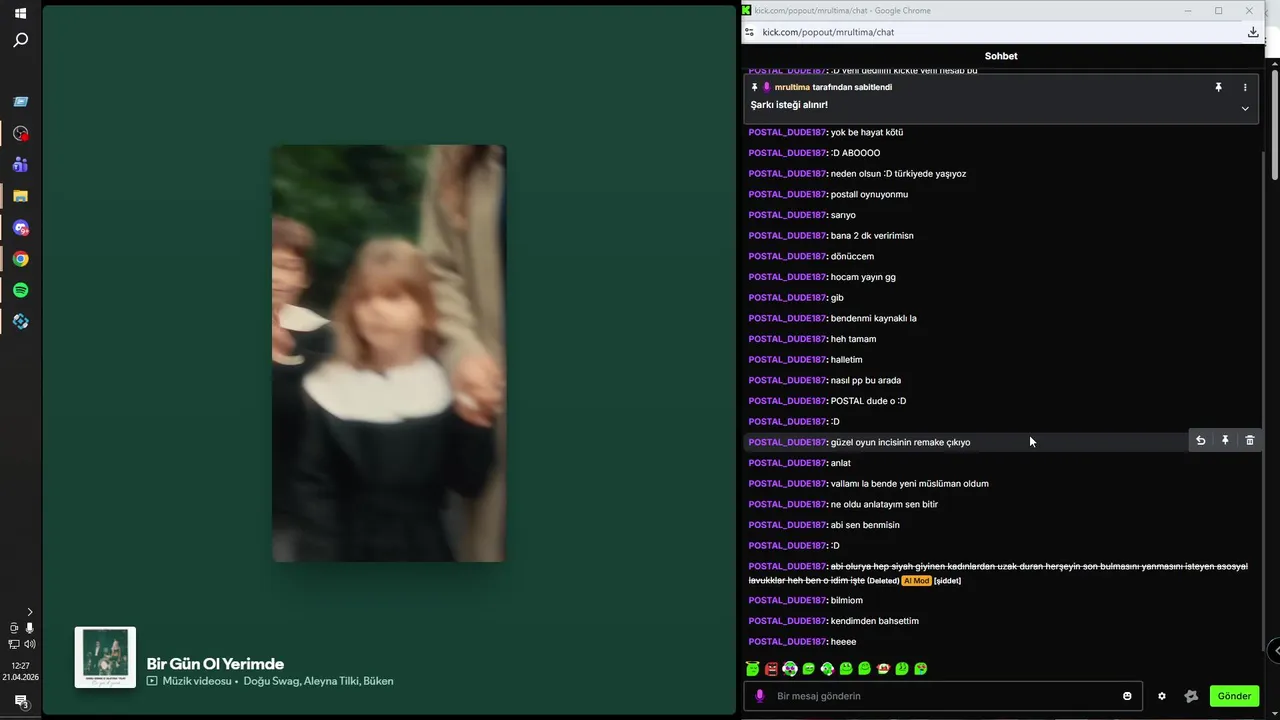Click the music video canvas
This screenshot has width=1280, height=720.
(x=389, y=353)
